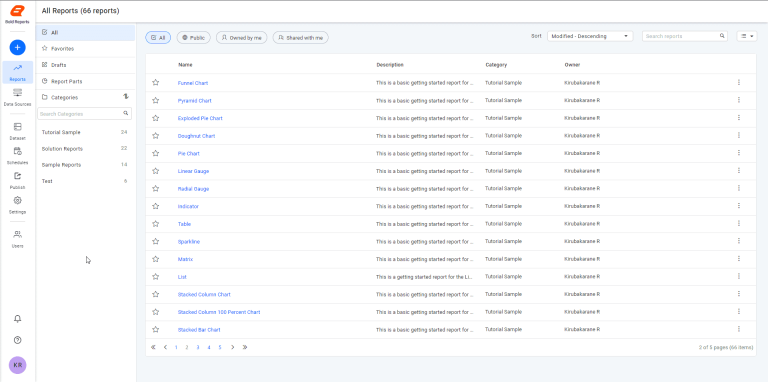768x382 pixels.
Task: Select All in the left panel
Action: [85, 33]
